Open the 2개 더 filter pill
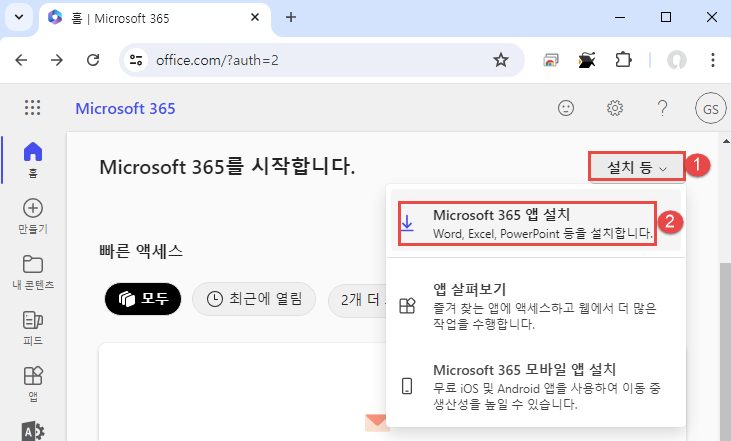The image size is (731, 441). tap(358, 299)
